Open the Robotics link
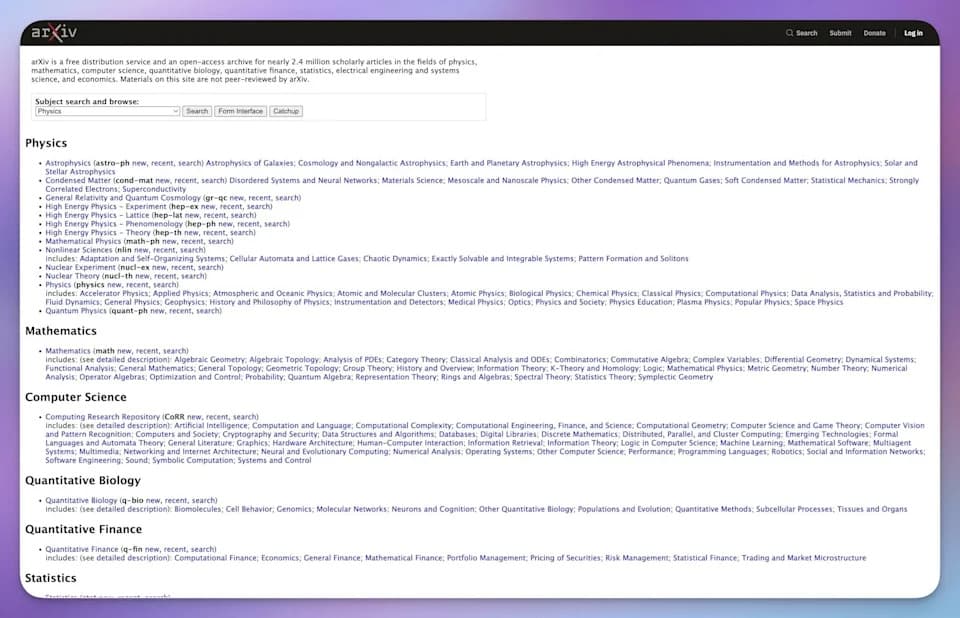 786,451
